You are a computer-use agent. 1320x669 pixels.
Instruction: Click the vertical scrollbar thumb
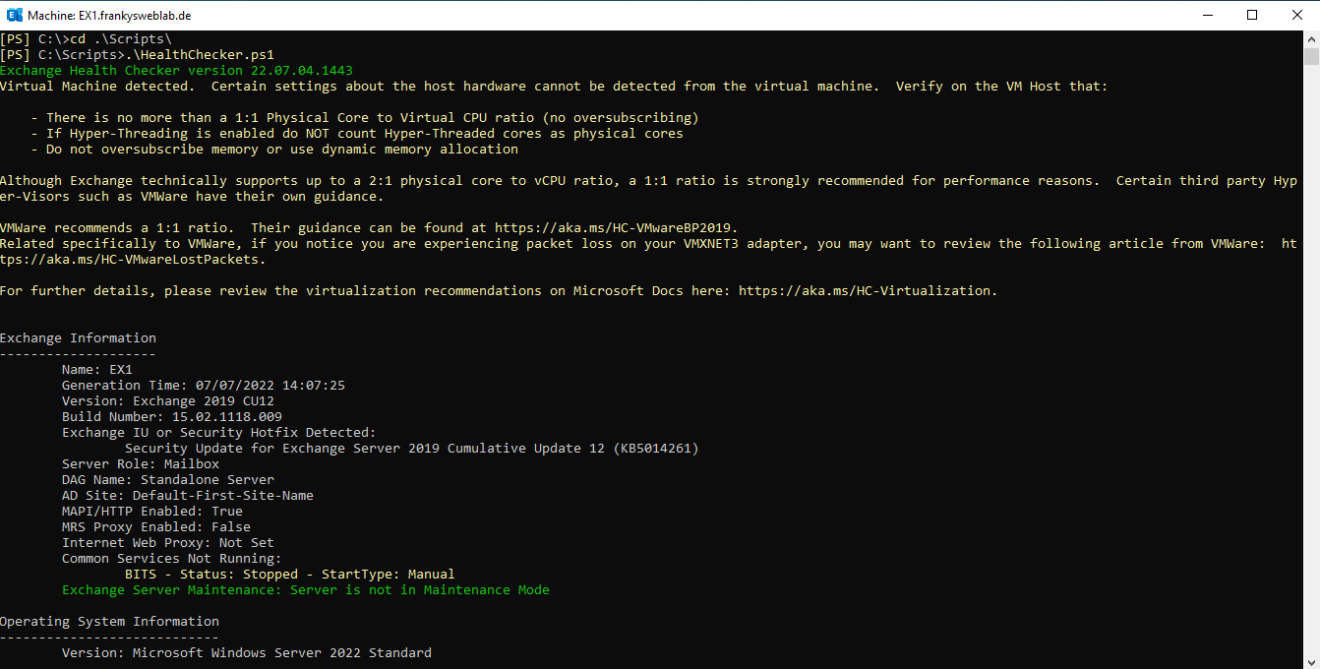(x=1311, y=55)
